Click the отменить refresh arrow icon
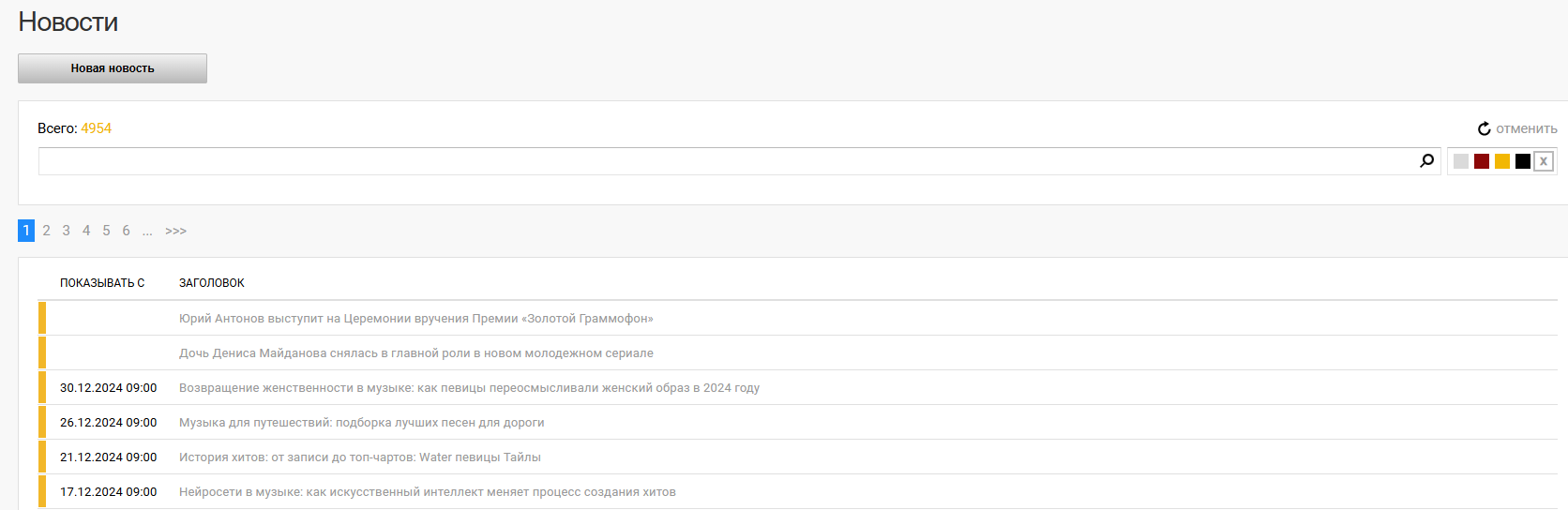Viewport: 1568px width, 510px height. (1484, 128)
